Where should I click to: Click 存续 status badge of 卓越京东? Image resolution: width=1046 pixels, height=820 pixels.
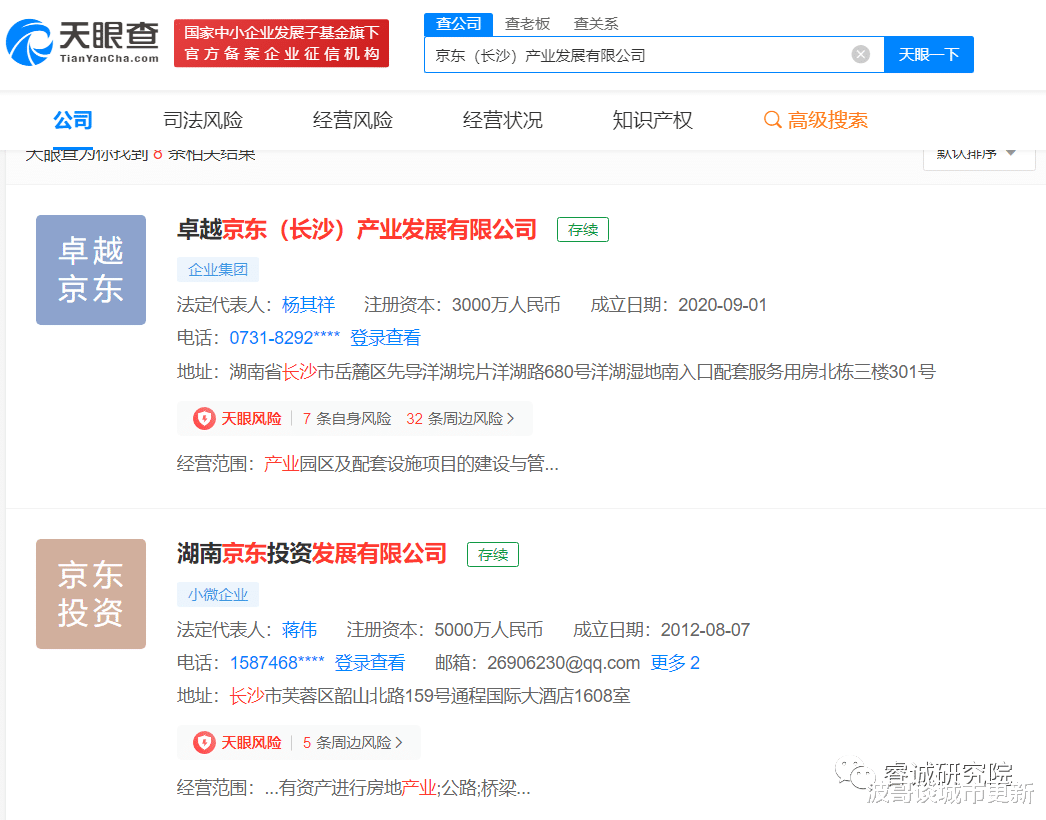click(583, 230)
